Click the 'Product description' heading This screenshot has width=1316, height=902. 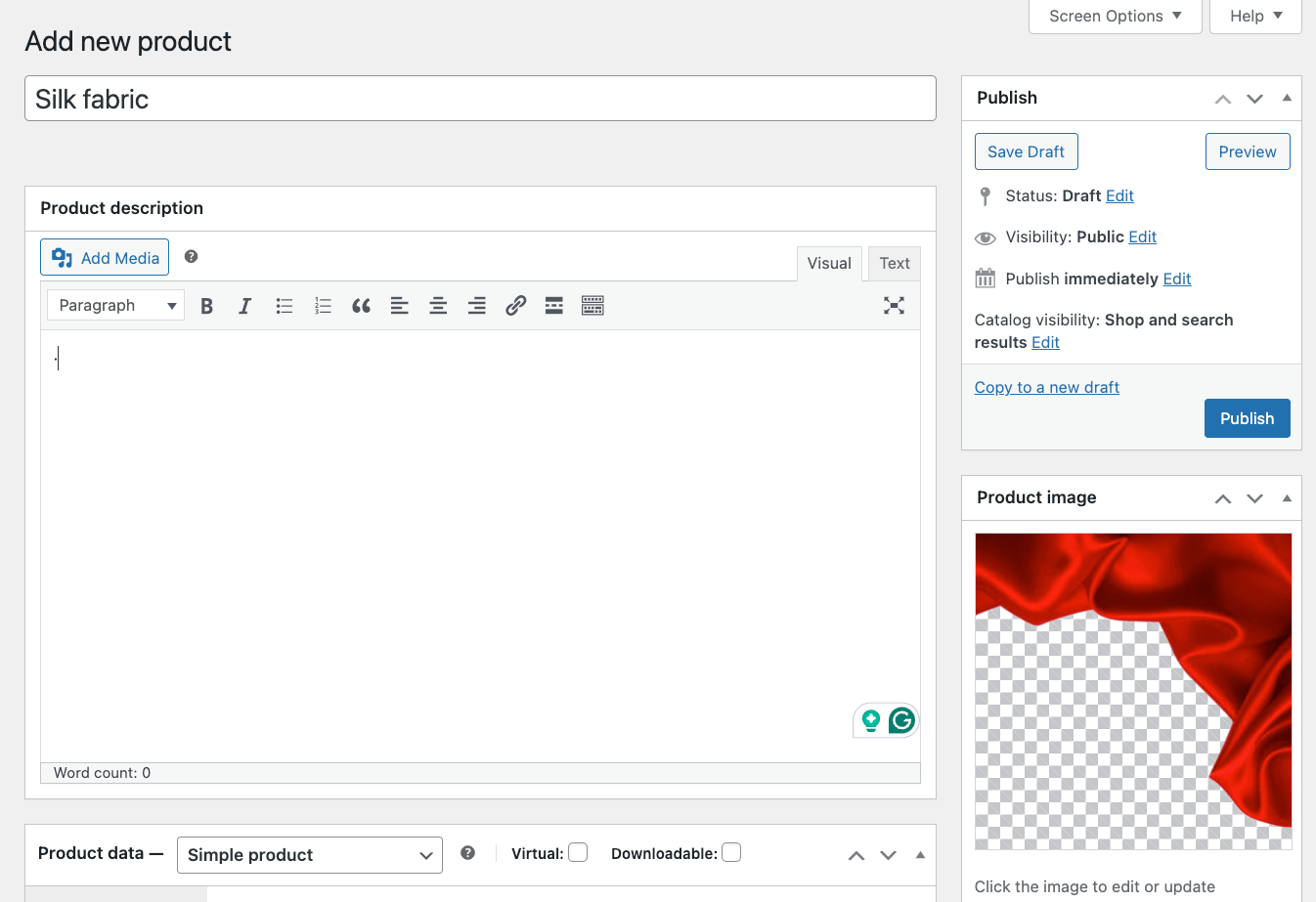(121, 208)
